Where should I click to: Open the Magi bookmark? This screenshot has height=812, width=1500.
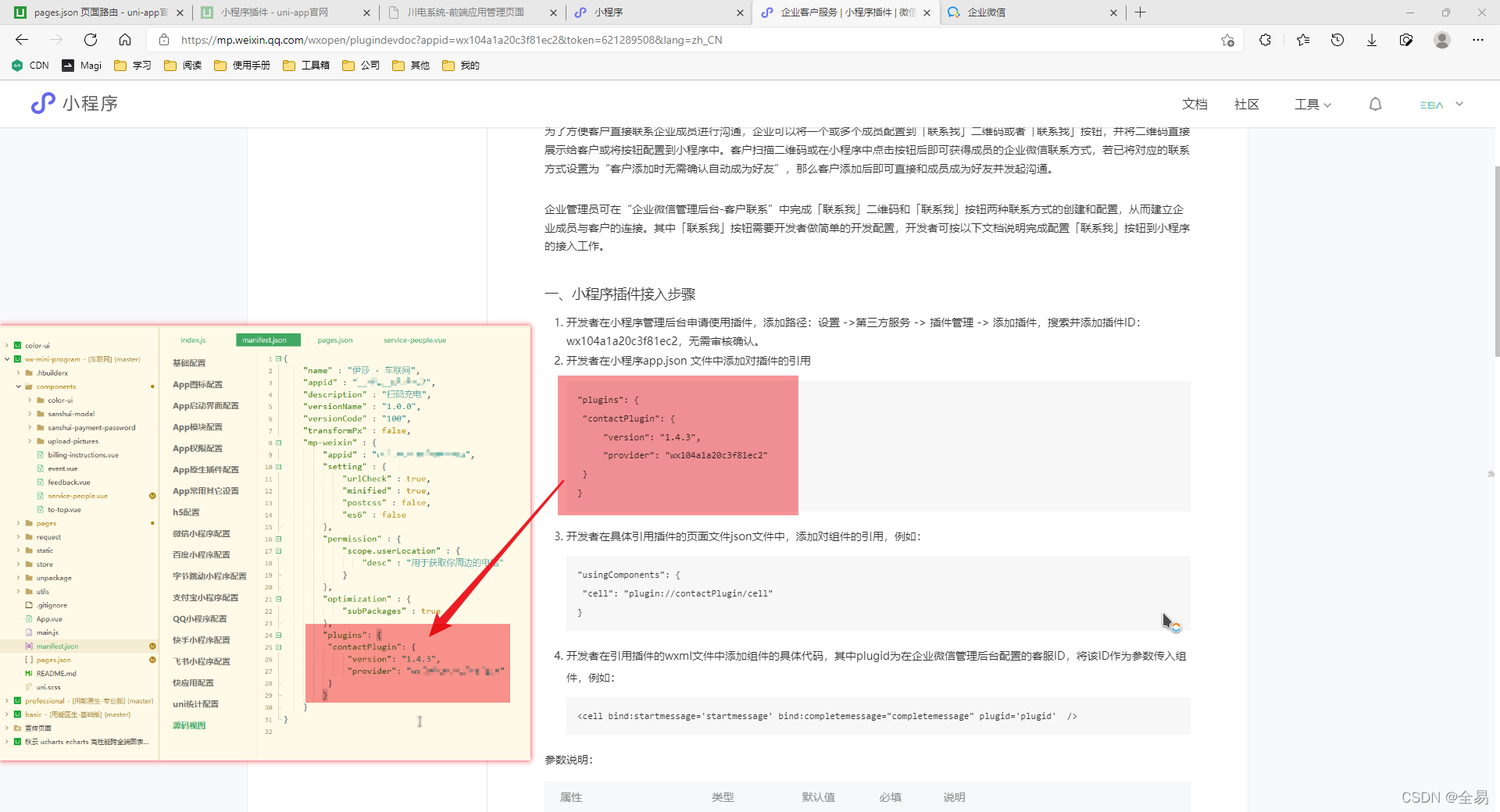[82, 66]
